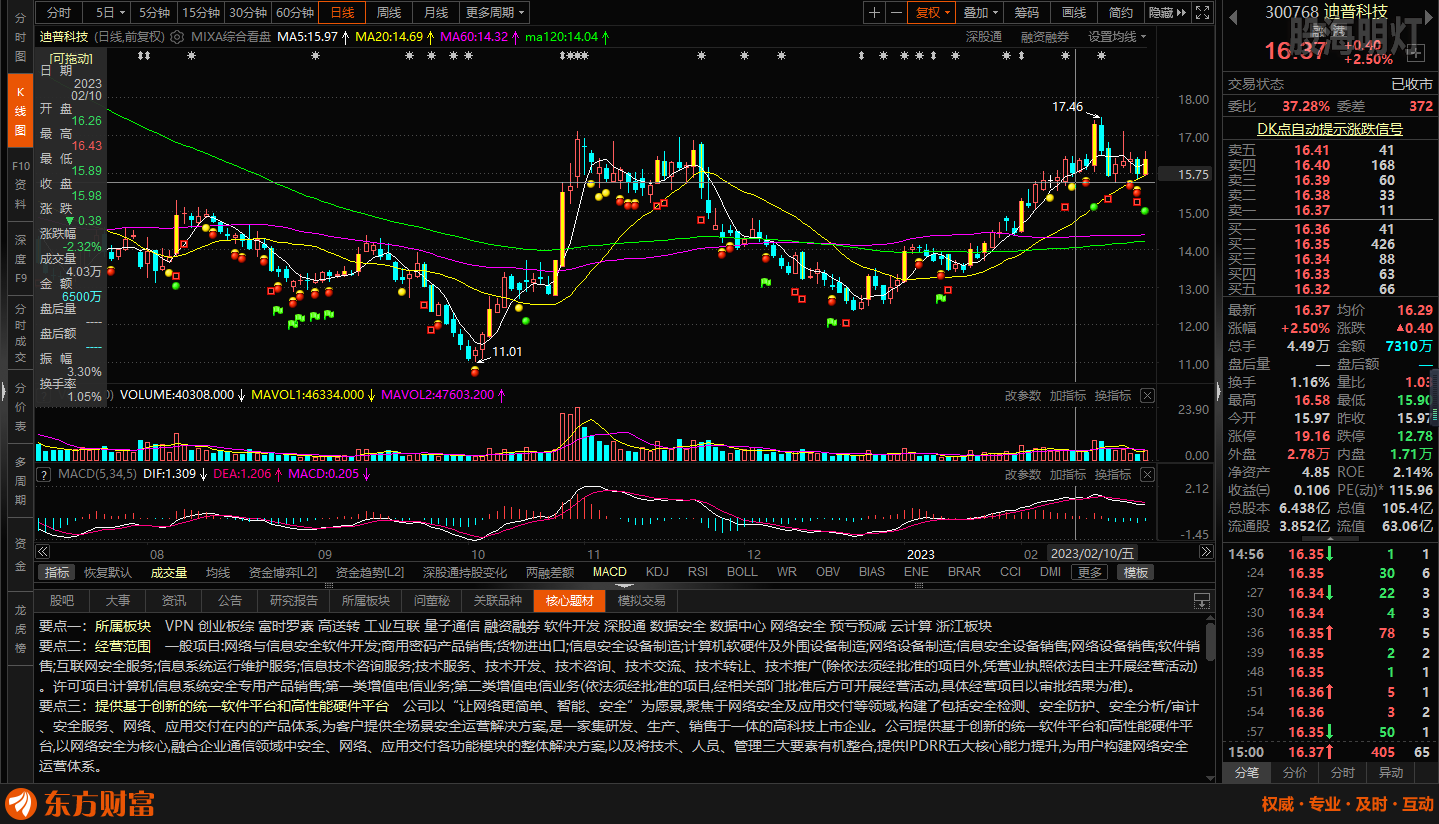Open 更多周期 dropdown
This screenshot has width=1439, height=824.
496,13
